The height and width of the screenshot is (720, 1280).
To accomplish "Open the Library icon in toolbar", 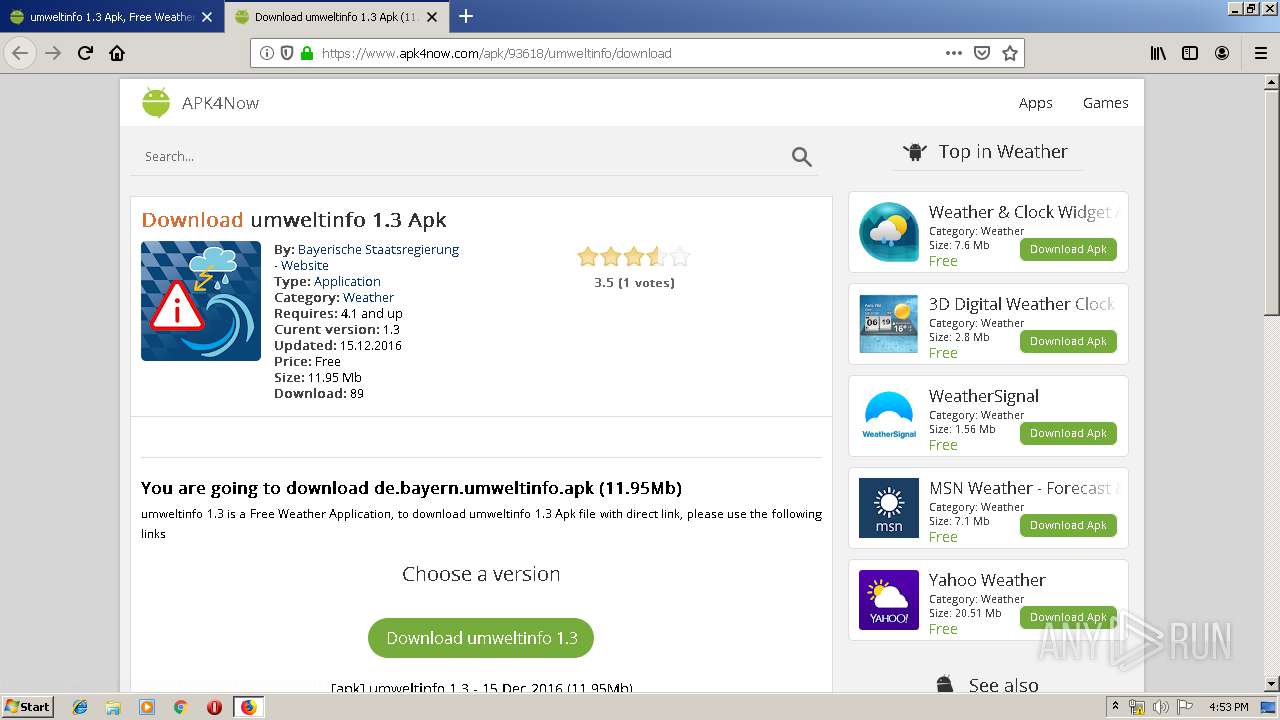I will [1158, 53].
